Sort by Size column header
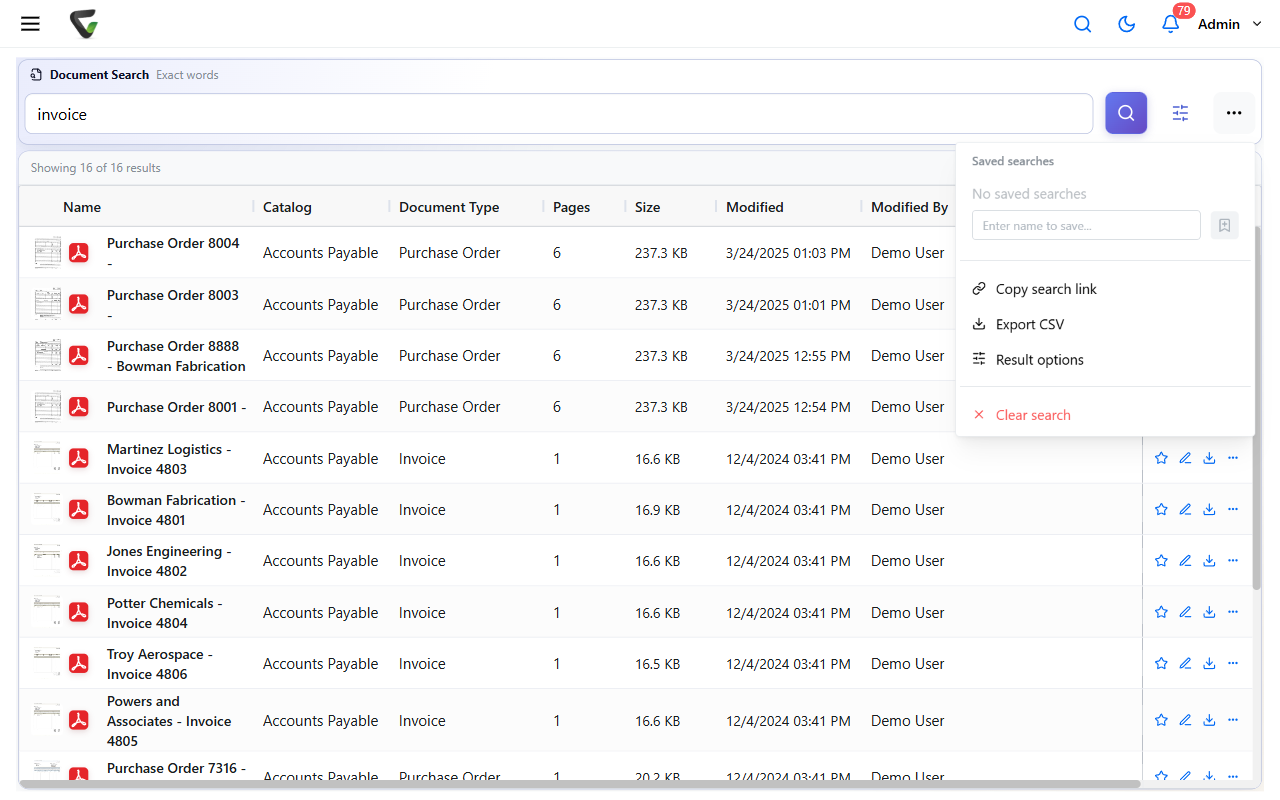The width and height of the screenshot is (1280, 800). (x=647, y=207)
